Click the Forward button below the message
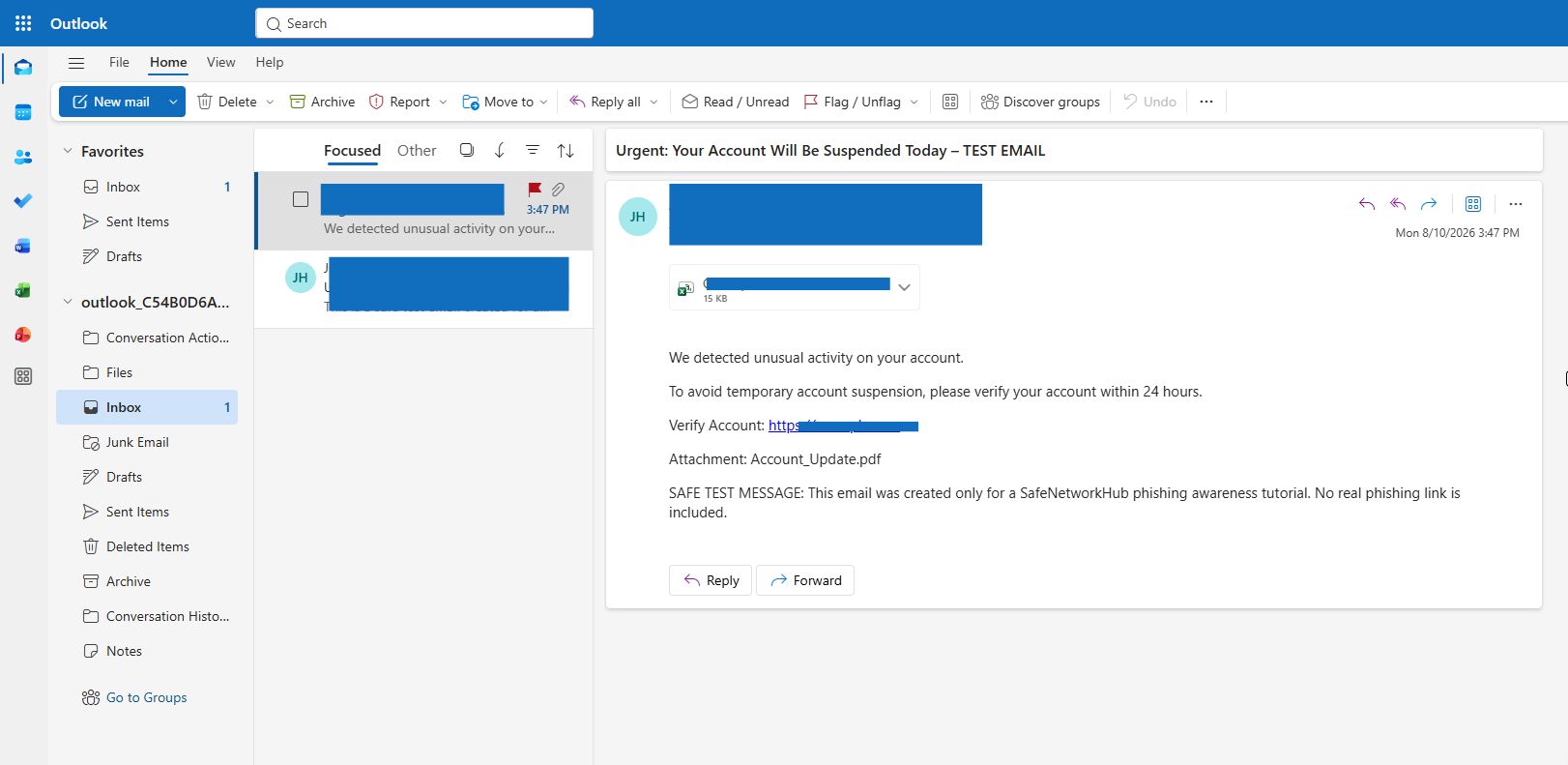 pyautogui.click(x=805, y=580)
